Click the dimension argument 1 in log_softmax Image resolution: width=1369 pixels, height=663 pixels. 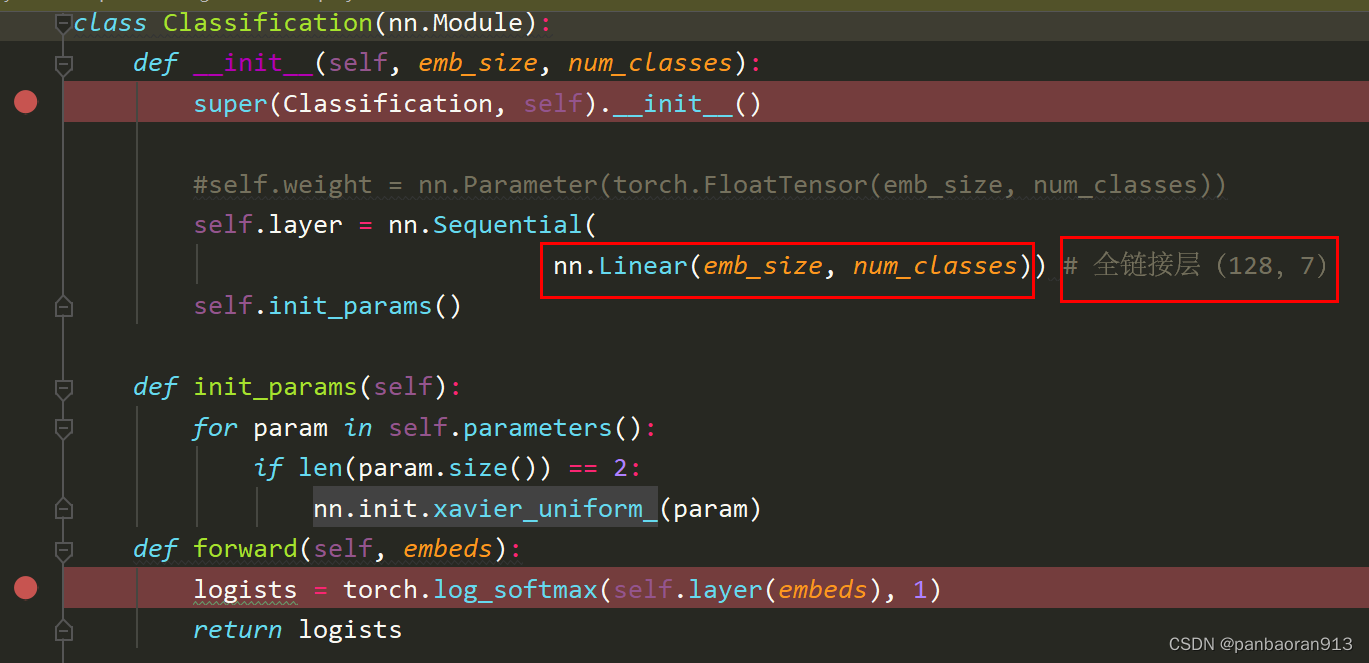tap(920, 589)
